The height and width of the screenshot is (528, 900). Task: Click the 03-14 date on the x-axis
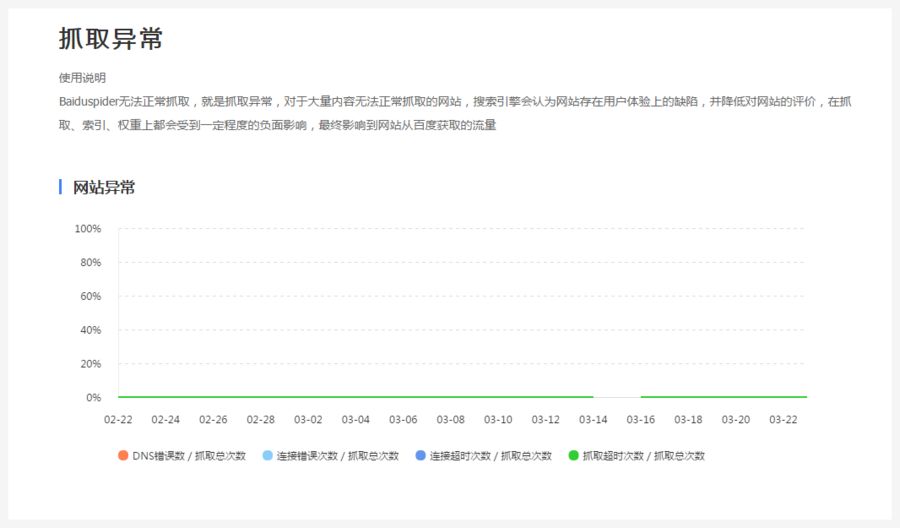point(593,419)
